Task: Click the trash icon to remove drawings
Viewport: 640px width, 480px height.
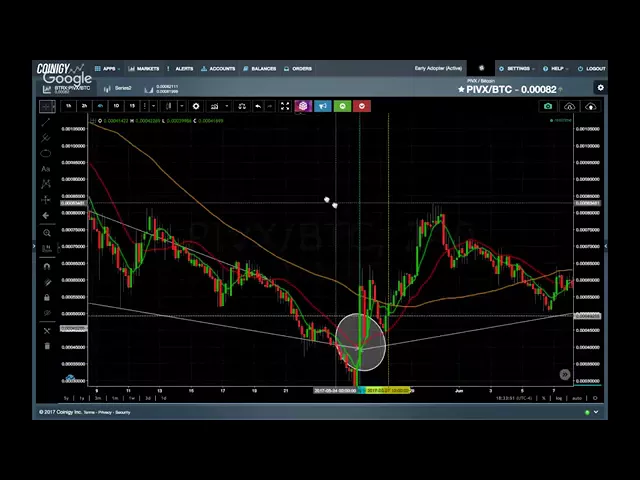Action: click(x=47, y=346)
